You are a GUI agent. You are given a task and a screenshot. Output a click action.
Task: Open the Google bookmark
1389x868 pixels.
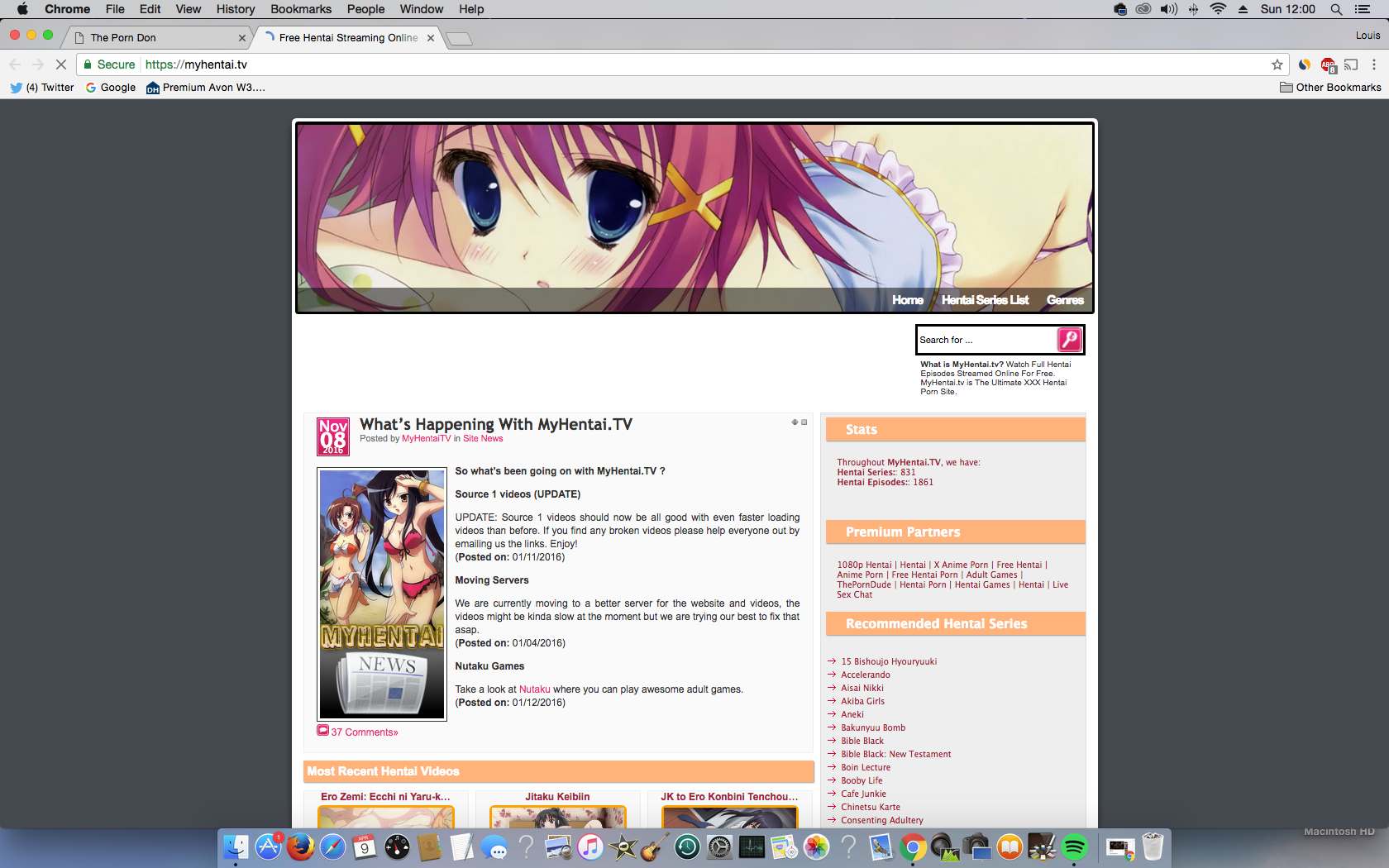[111, 88]
